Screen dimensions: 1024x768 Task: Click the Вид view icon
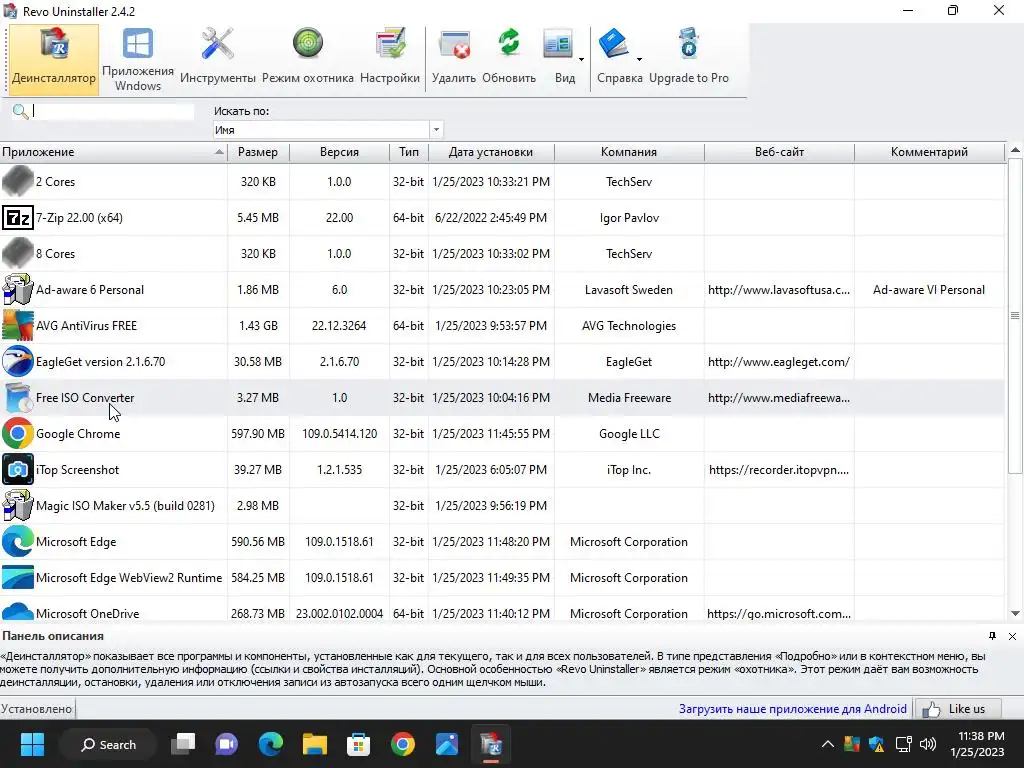(x=558, y=44)
